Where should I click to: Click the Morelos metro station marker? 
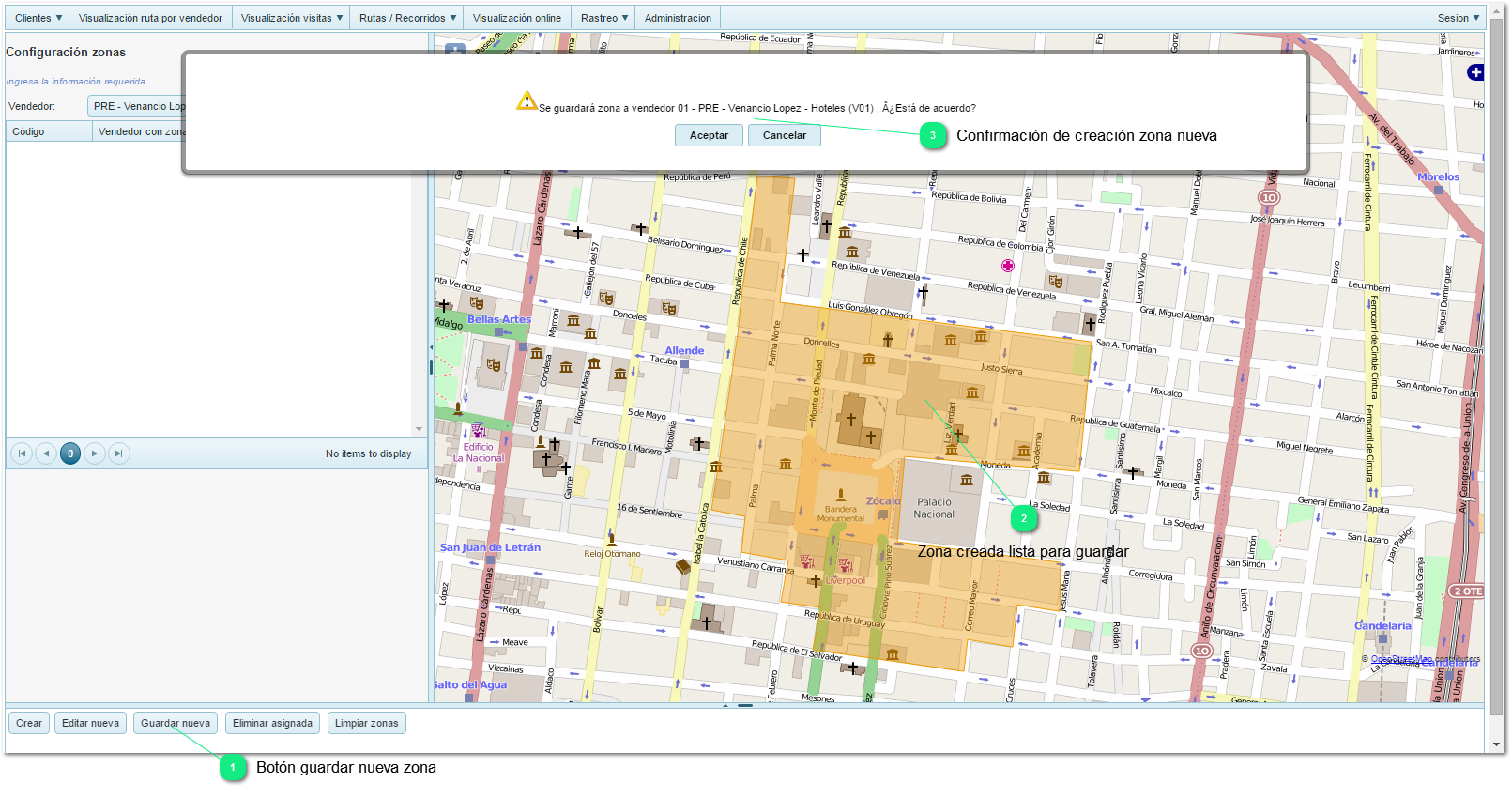1438,190
